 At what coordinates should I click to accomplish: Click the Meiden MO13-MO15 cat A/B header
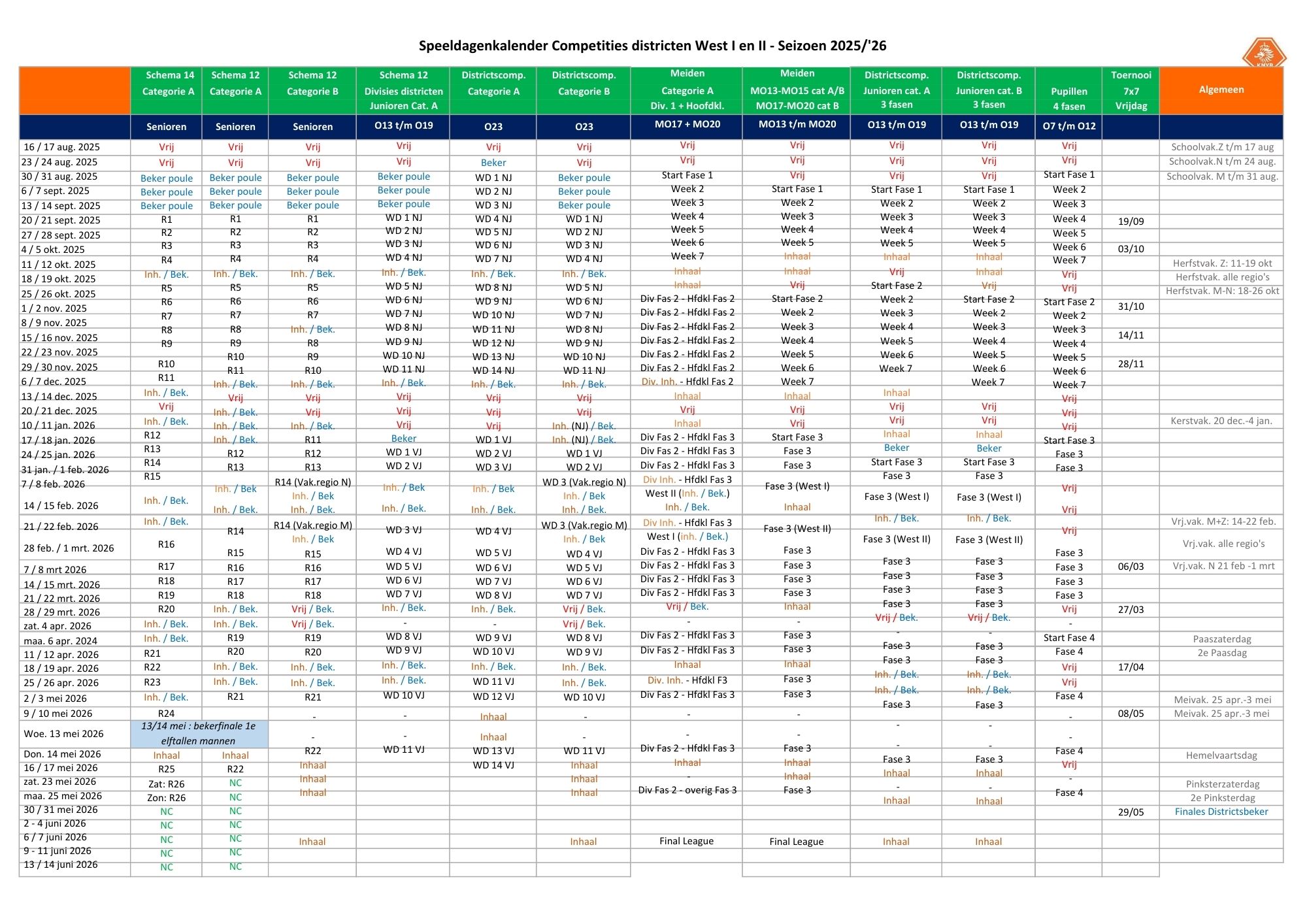point(797,90)
